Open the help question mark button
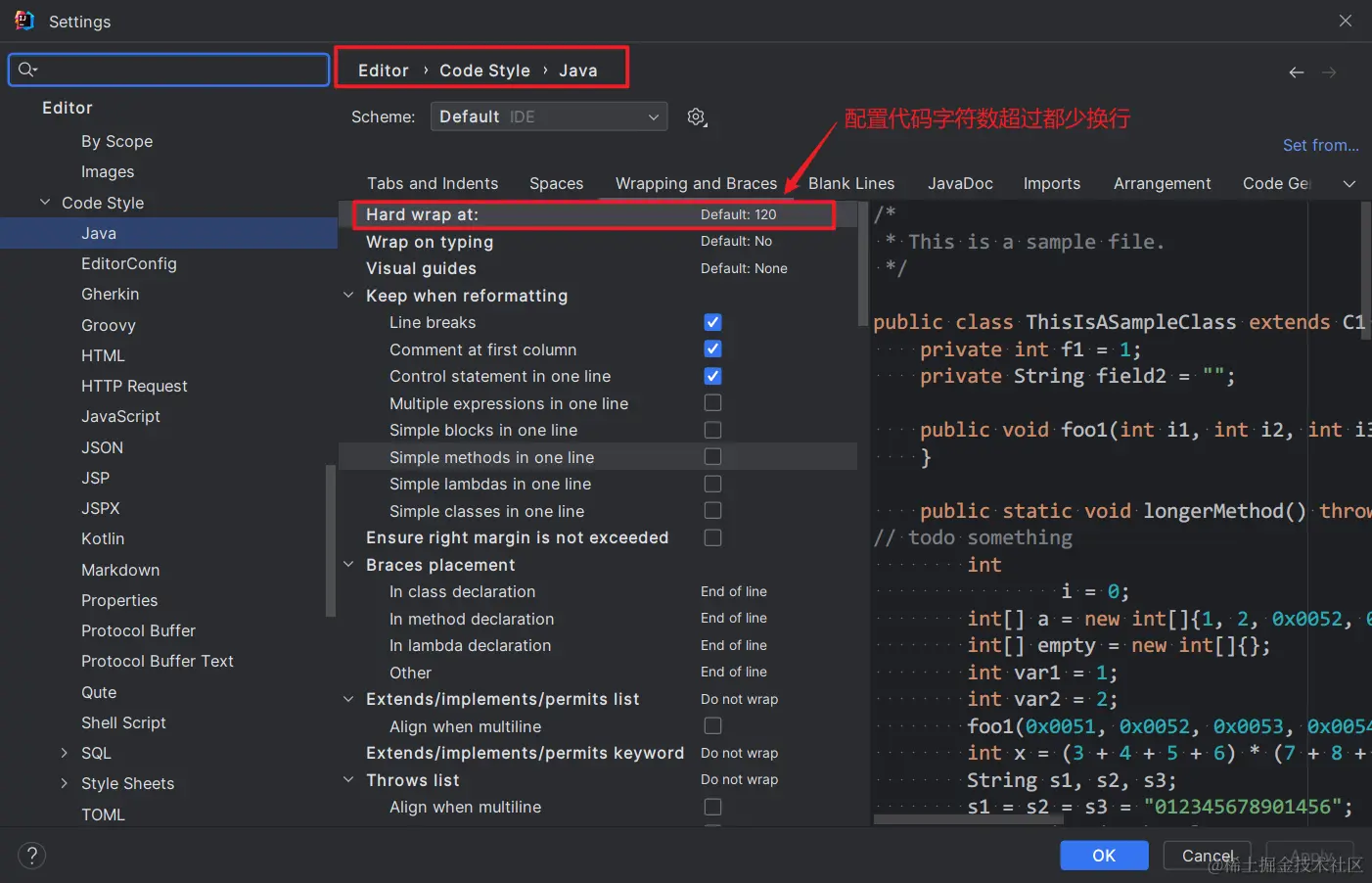The height and width of the screenshot is (883, 1372). click(32, 856)
